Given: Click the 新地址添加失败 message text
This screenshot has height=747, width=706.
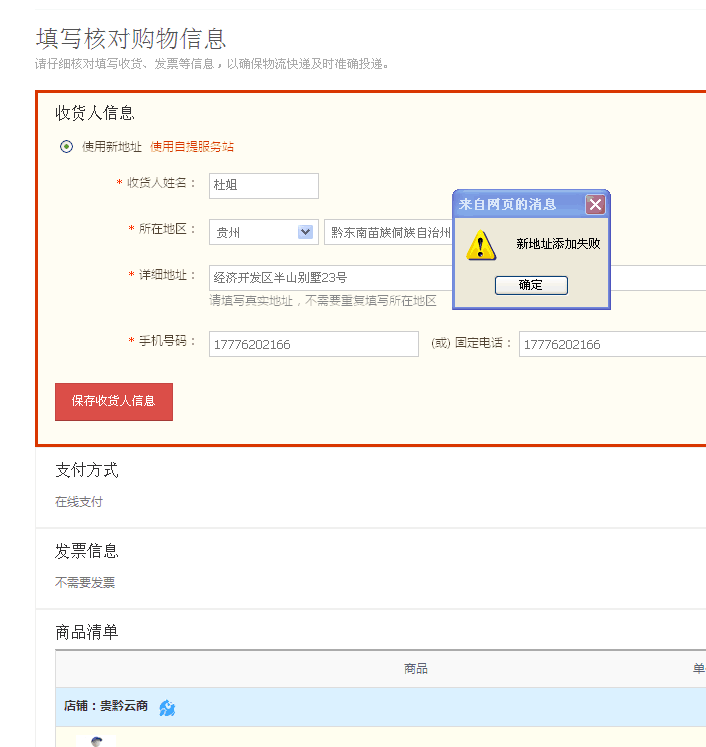Looking at the screenshot, I should [x=558, y=244].
